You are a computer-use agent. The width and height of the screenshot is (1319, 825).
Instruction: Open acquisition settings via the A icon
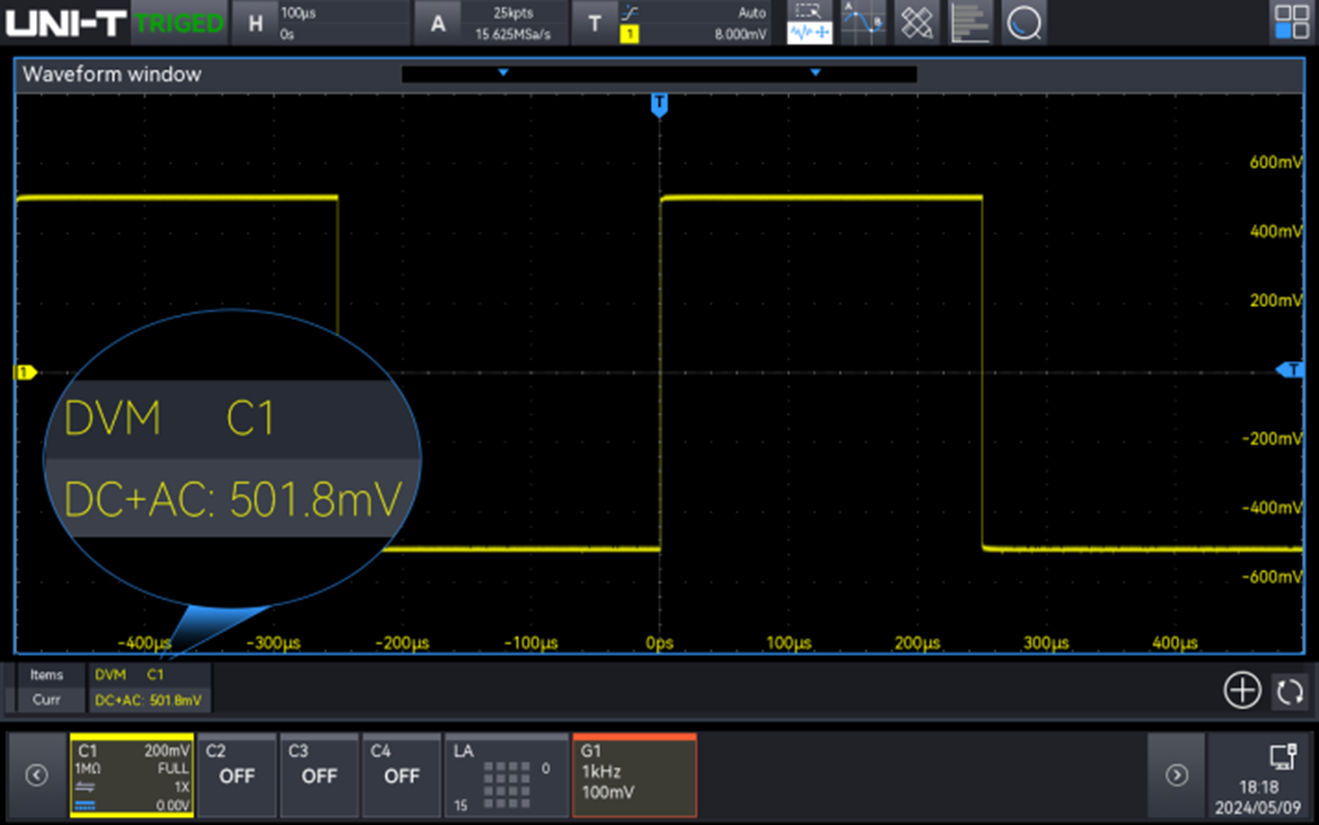pyautogui.click(x=438, y=22)
